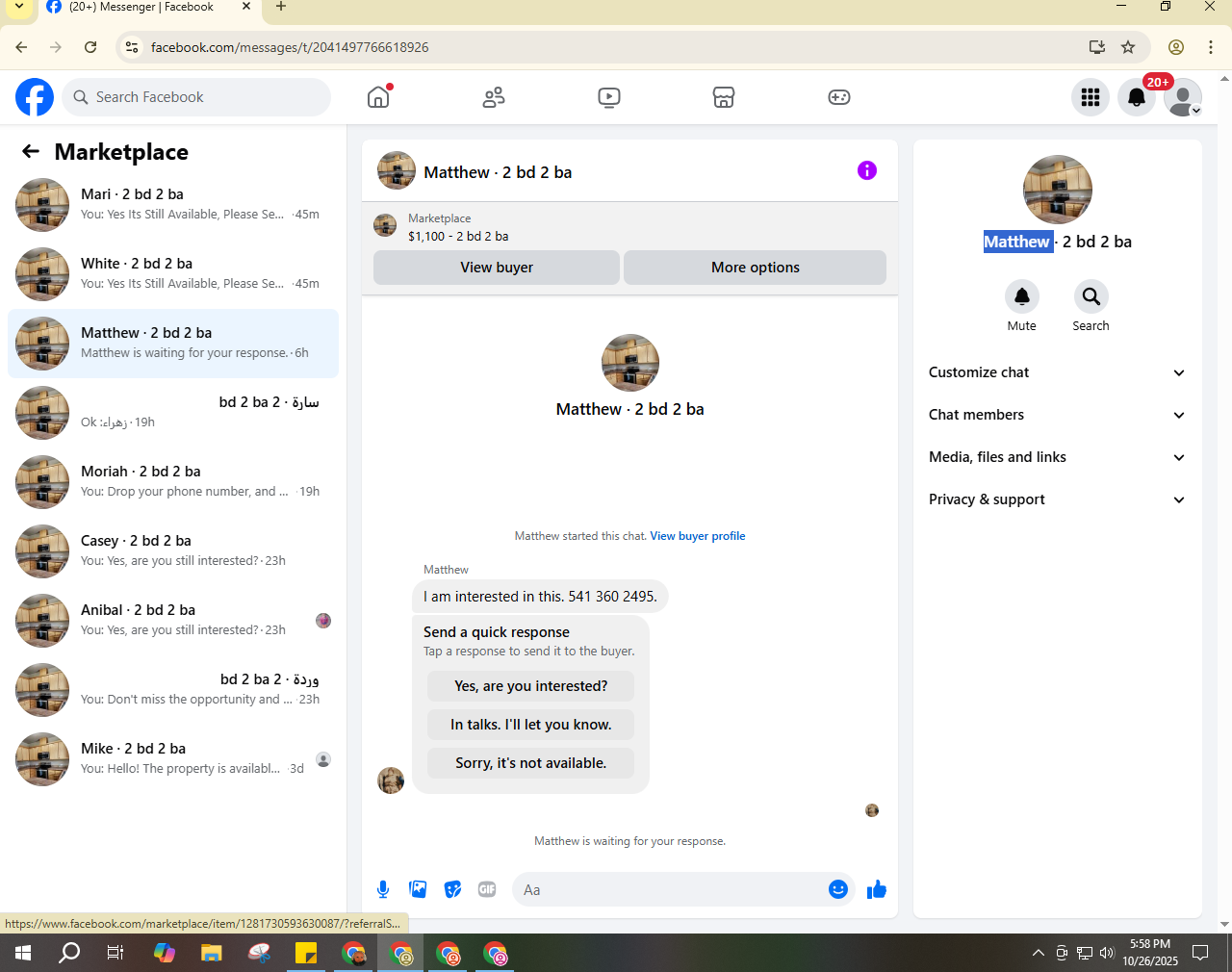The height and width of the screenshot is (972, 1232).
Task: Click the Facebook logo
Action: point(35,97)
